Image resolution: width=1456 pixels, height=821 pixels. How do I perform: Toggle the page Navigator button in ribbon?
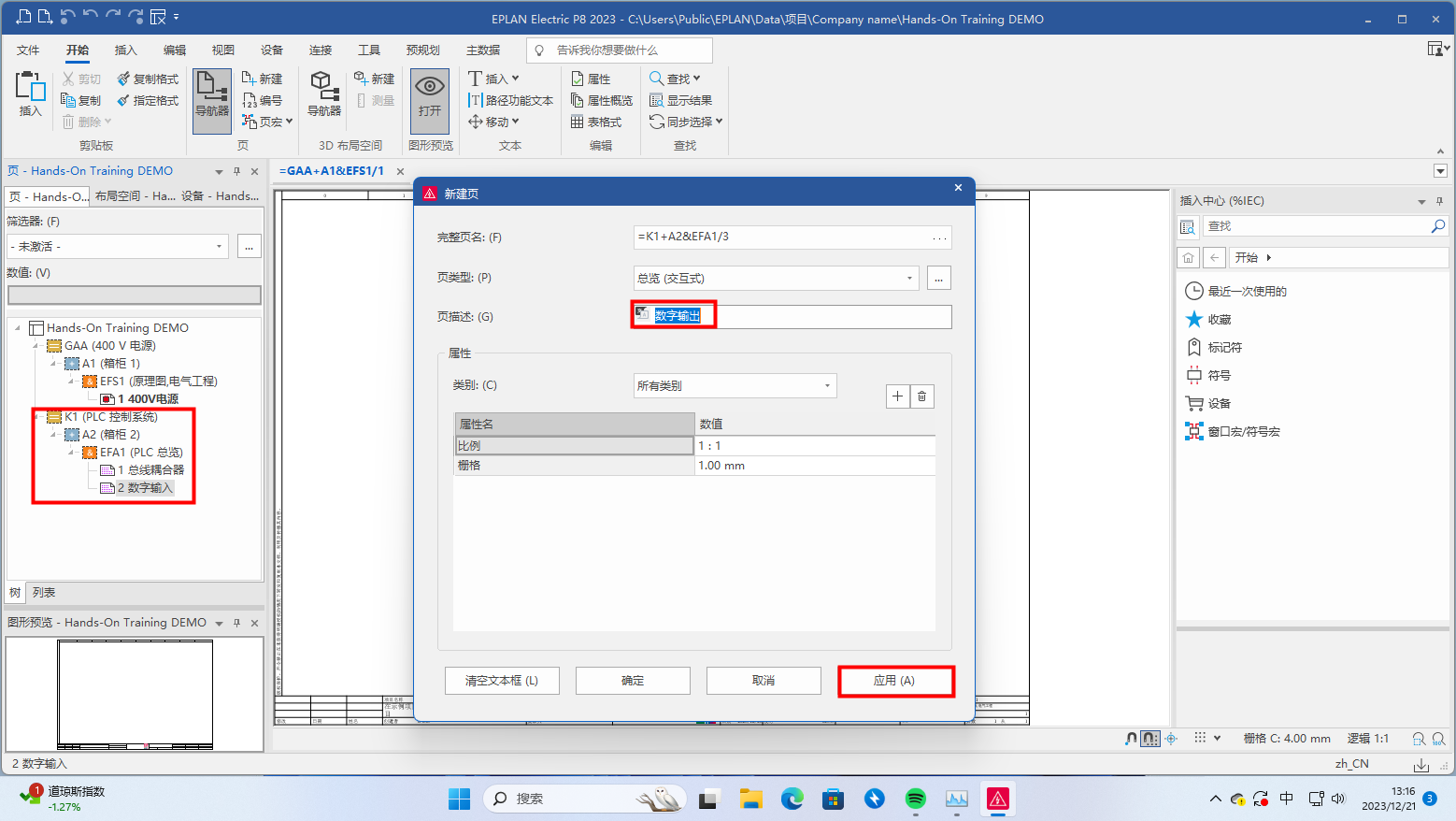tap(212, 99)
